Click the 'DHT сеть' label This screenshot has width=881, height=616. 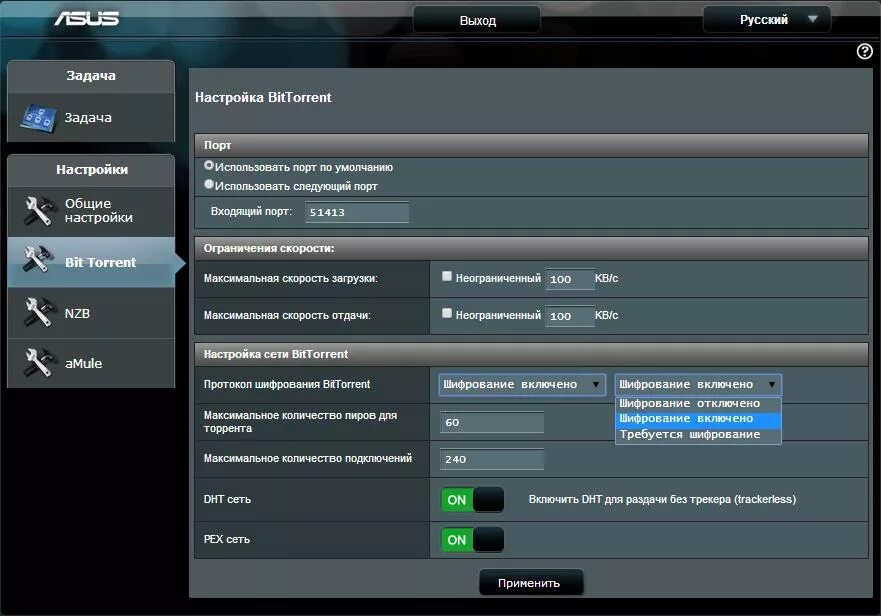pos(227,499)
